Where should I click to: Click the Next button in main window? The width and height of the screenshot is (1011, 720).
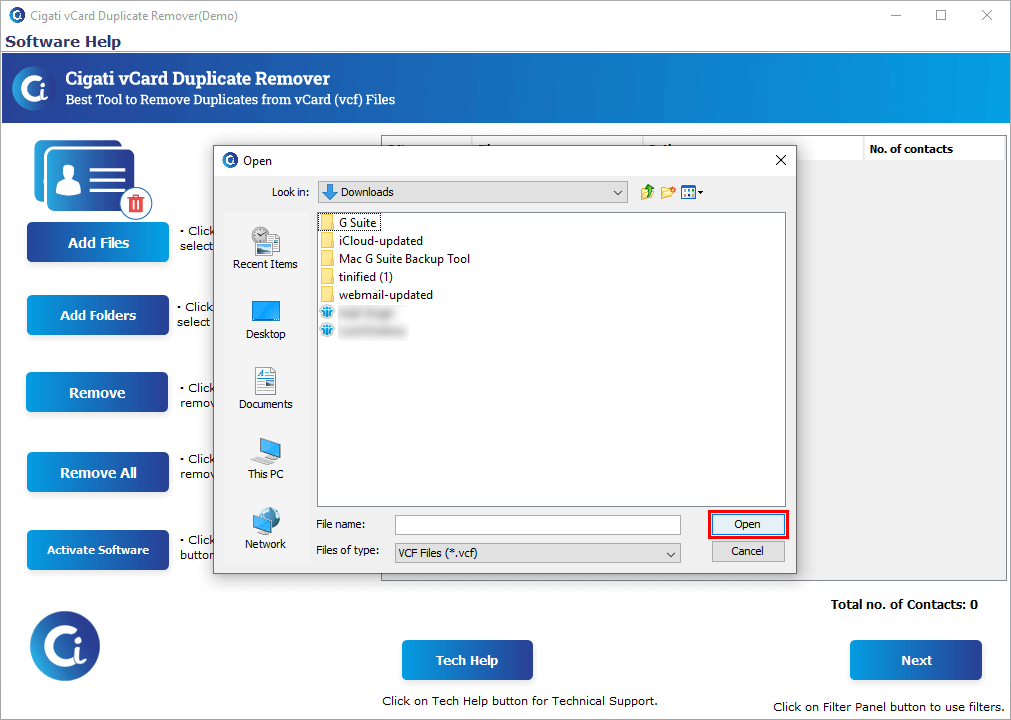click(916, 660)
